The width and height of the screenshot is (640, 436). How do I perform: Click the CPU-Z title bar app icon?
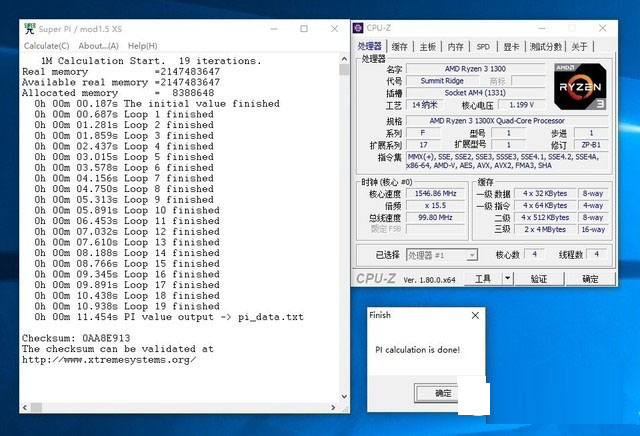click(358, 29)
